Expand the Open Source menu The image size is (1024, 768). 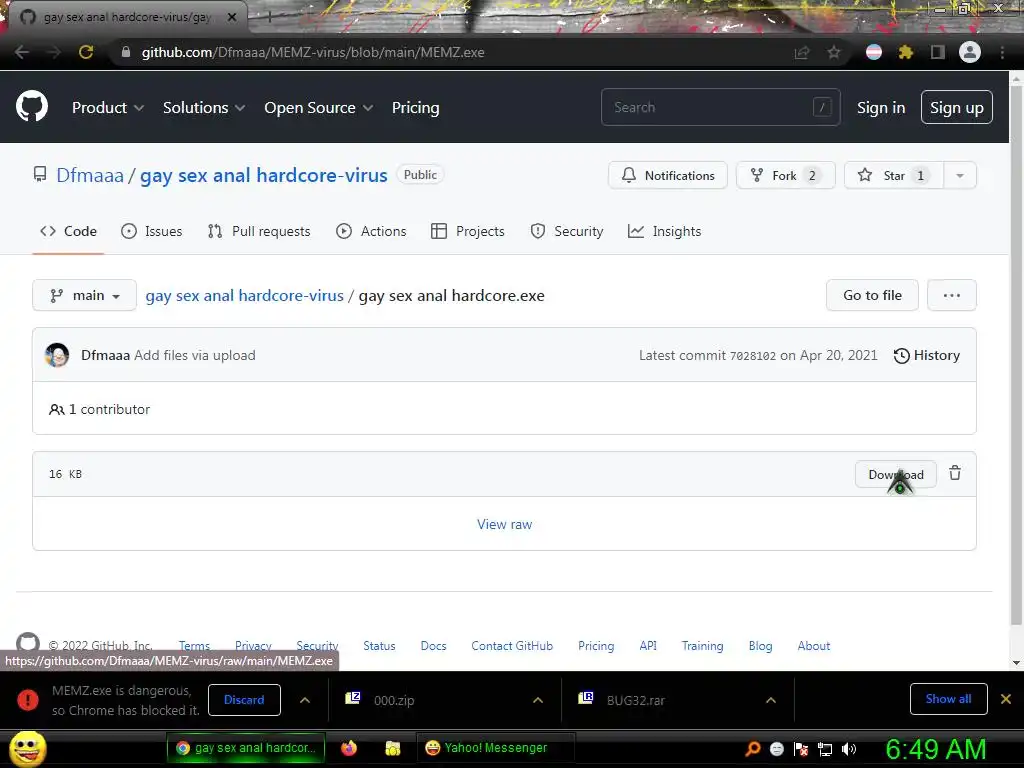(x=319, y=108)
